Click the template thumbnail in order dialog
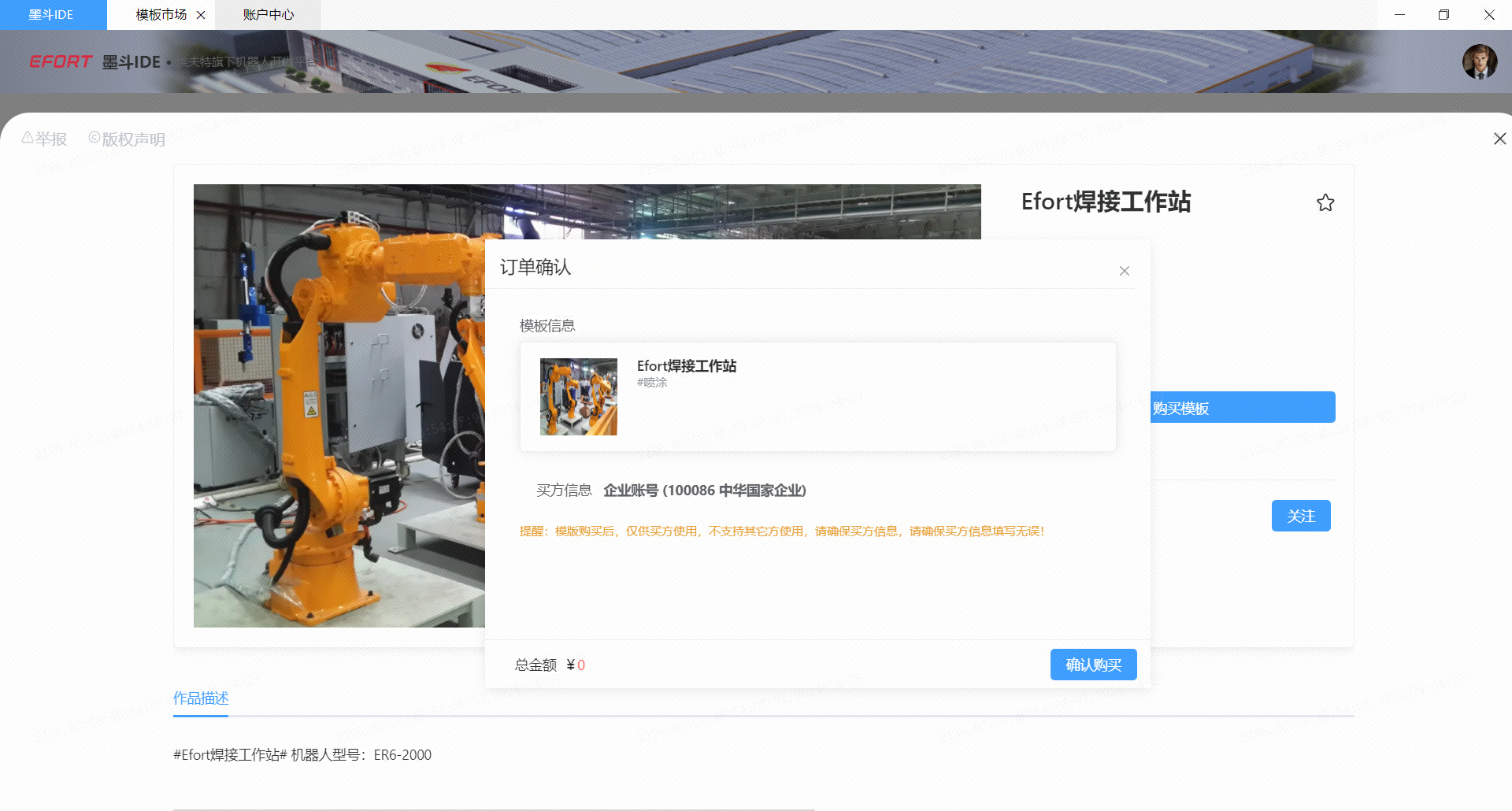1512x811 pixels. [578, 397]
